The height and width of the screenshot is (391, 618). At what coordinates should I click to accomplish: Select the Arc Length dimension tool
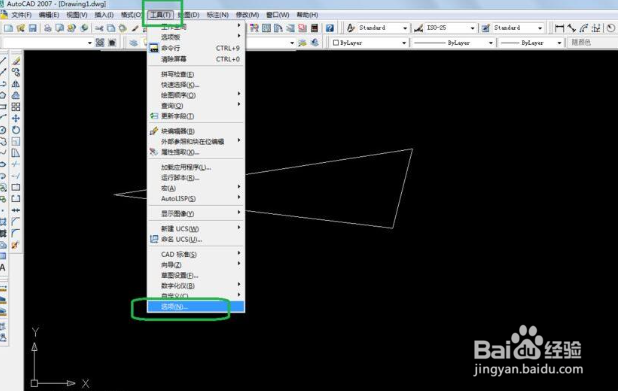coord(584,28)
